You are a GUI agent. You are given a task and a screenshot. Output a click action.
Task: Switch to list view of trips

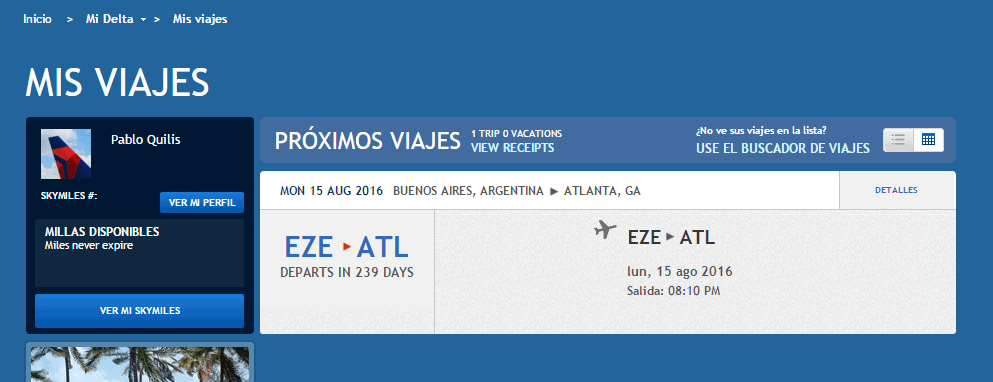point(898,140)
